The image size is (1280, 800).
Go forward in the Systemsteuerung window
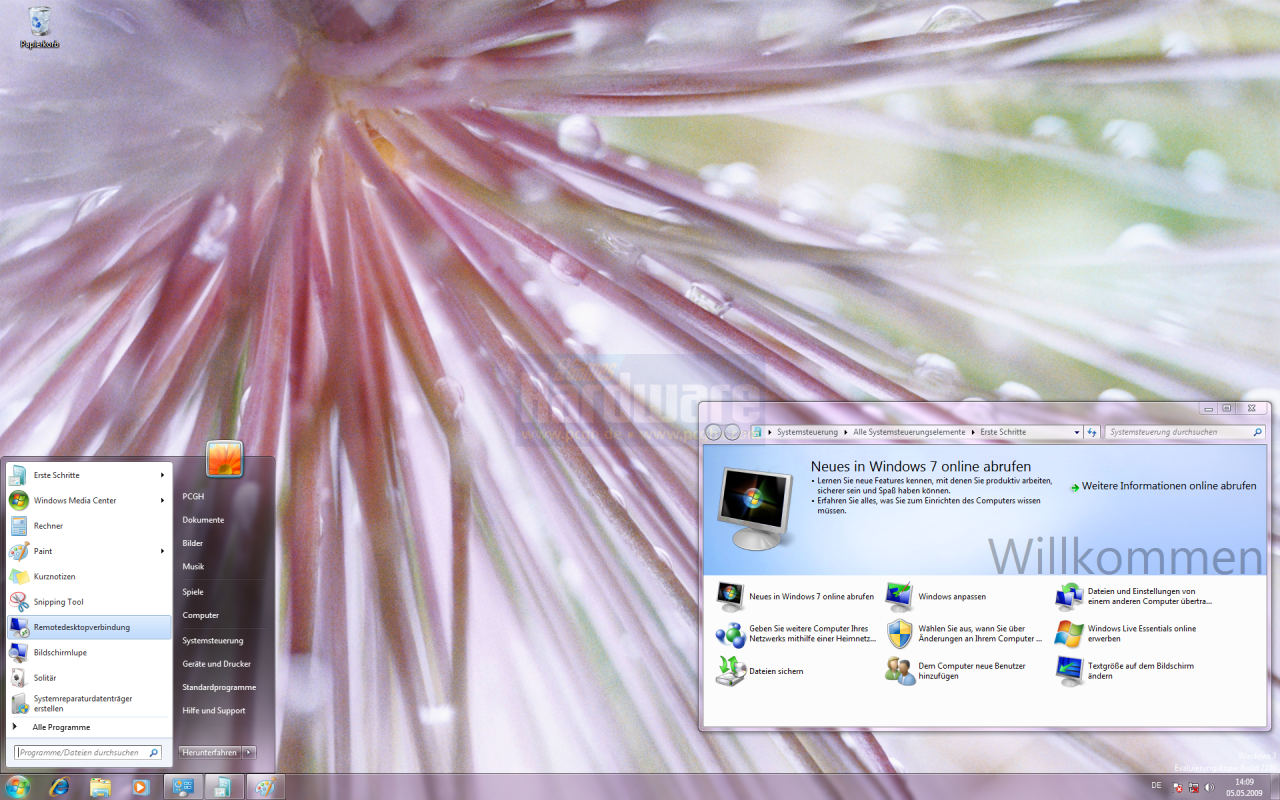(x=732, y=432)
